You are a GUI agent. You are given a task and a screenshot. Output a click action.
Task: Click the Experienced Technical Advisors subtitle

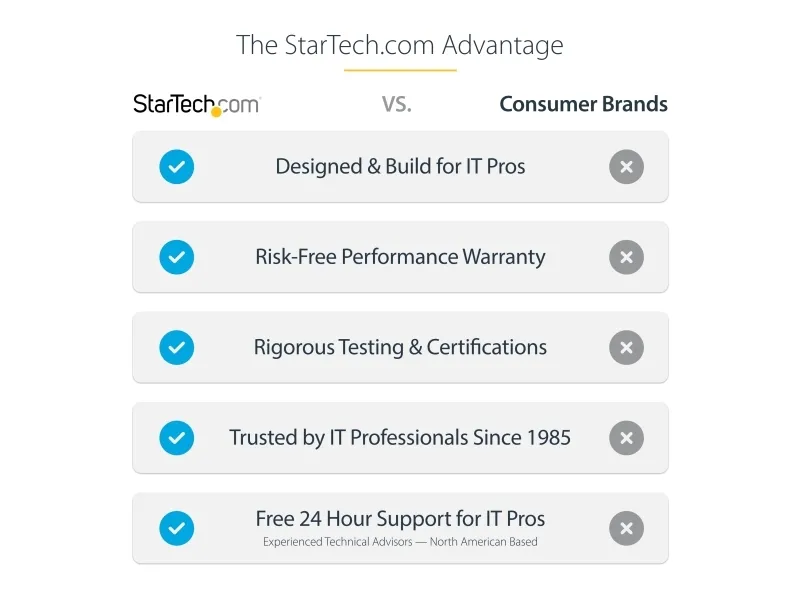[400, 542]
